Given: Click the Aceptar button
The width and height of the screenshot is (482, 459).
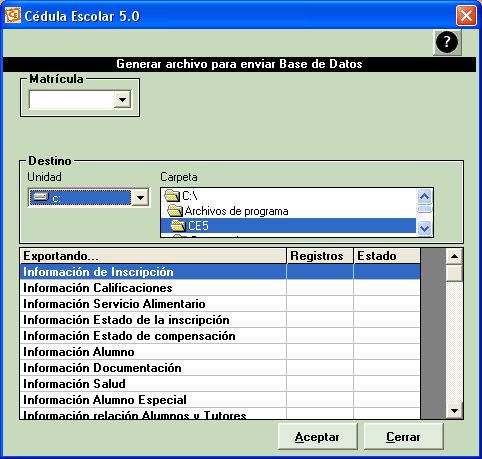Looking at the screenshot, I should tap(317, 437).
